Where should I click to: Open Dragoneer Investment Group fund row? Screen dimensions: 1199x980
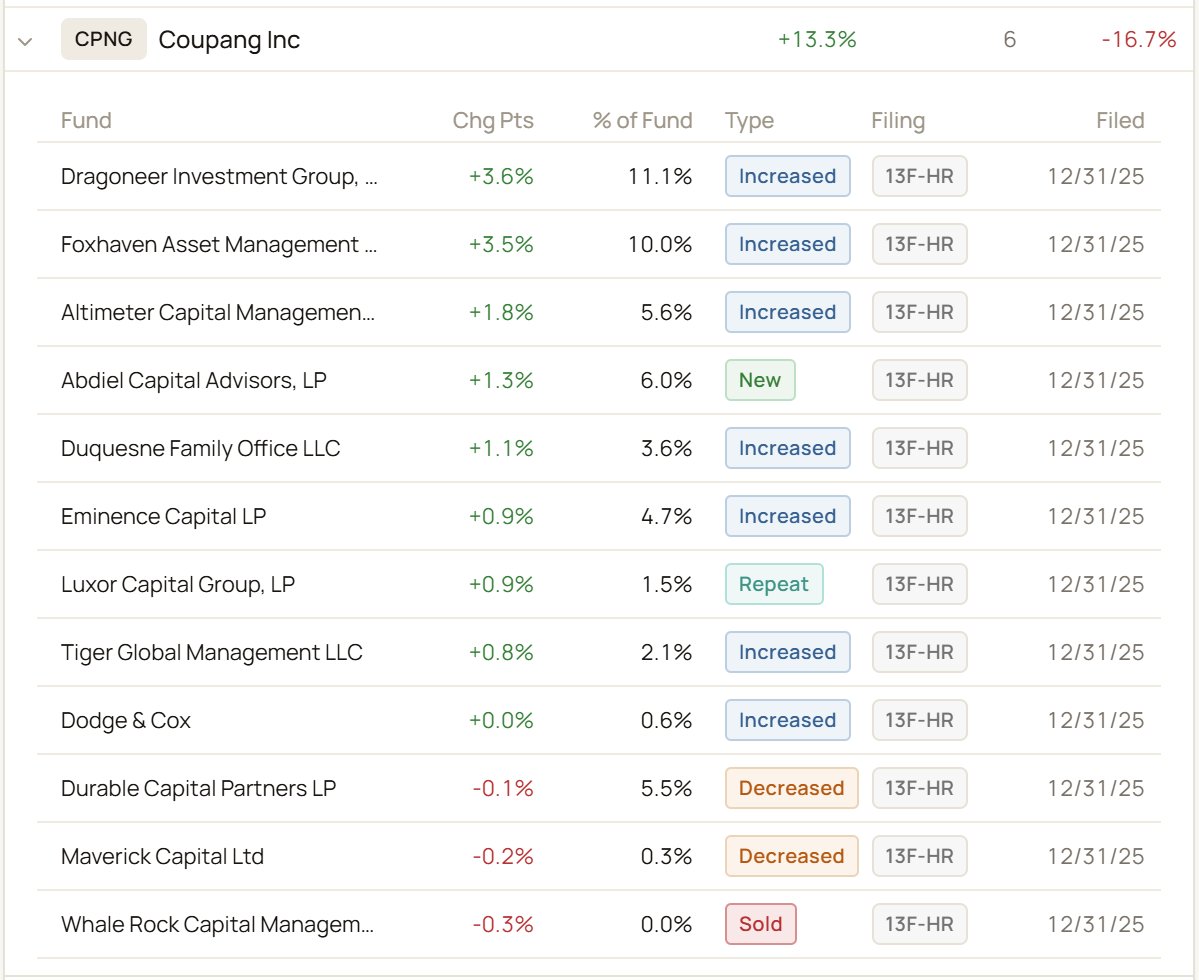coord(599,176)
